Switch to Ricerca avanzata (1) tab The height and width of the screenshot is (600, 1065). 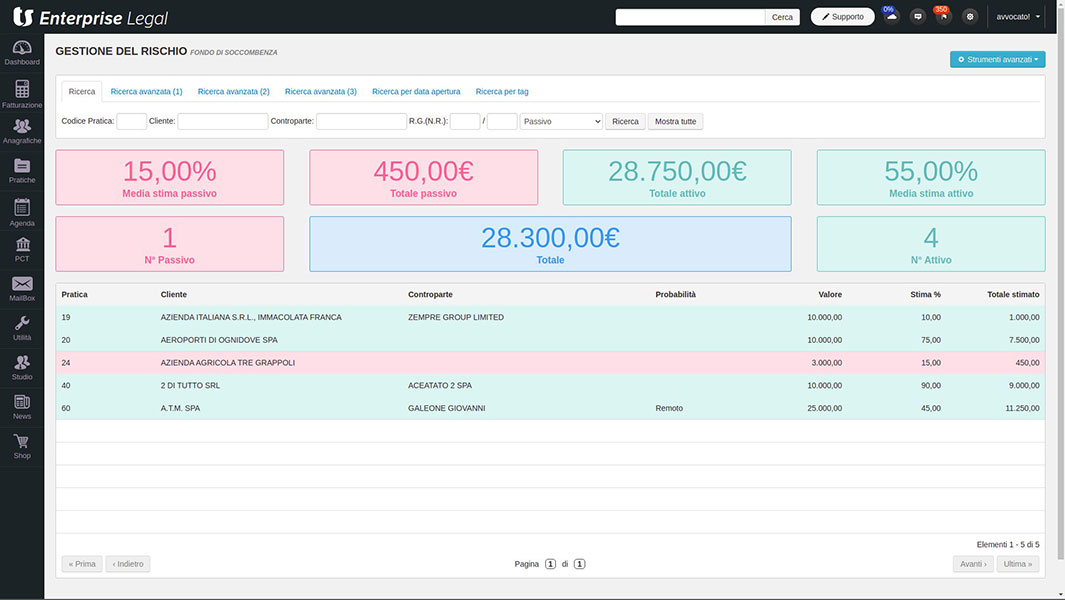[146, 92]
